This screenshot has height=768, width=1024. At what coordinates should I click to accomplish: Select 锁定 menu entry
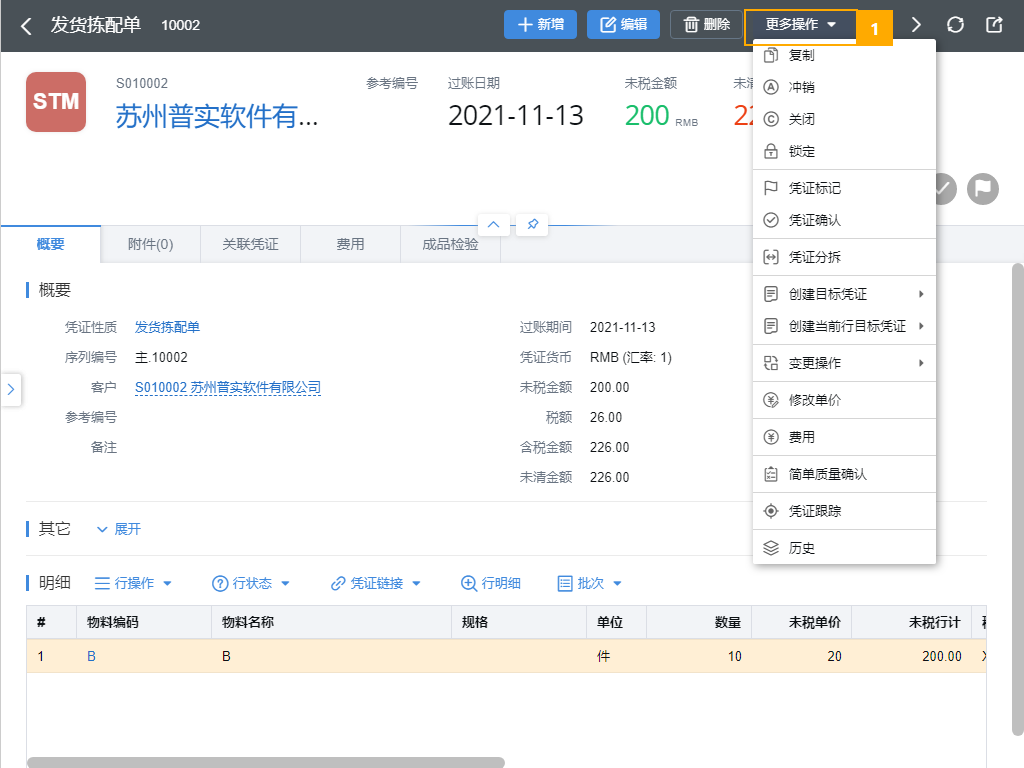[x=844, y=152]
